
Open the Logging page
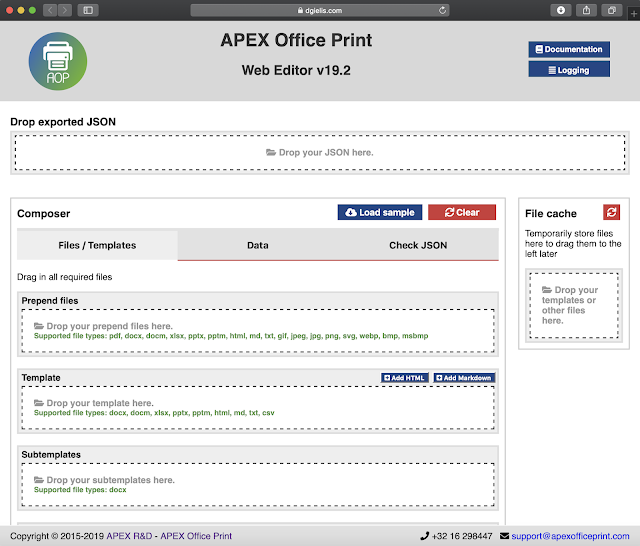click(569, 70)
